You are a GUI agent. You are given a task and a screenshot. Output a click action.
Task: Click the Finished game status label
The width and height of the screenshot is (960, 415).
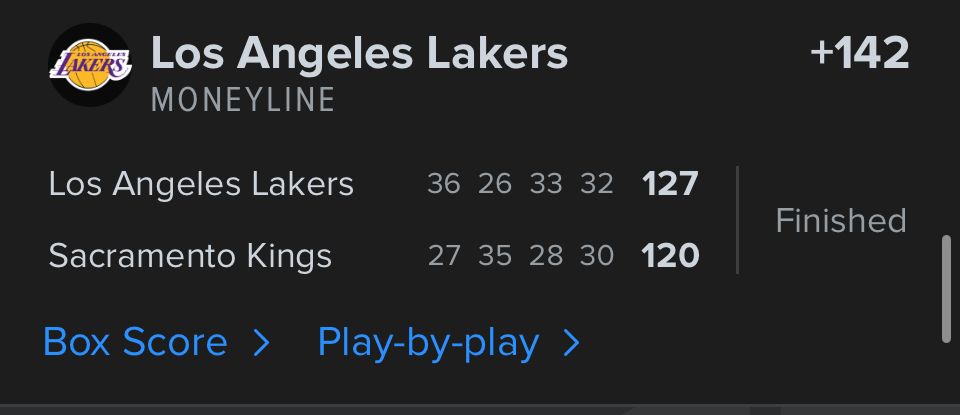click(x=840, y=220)
